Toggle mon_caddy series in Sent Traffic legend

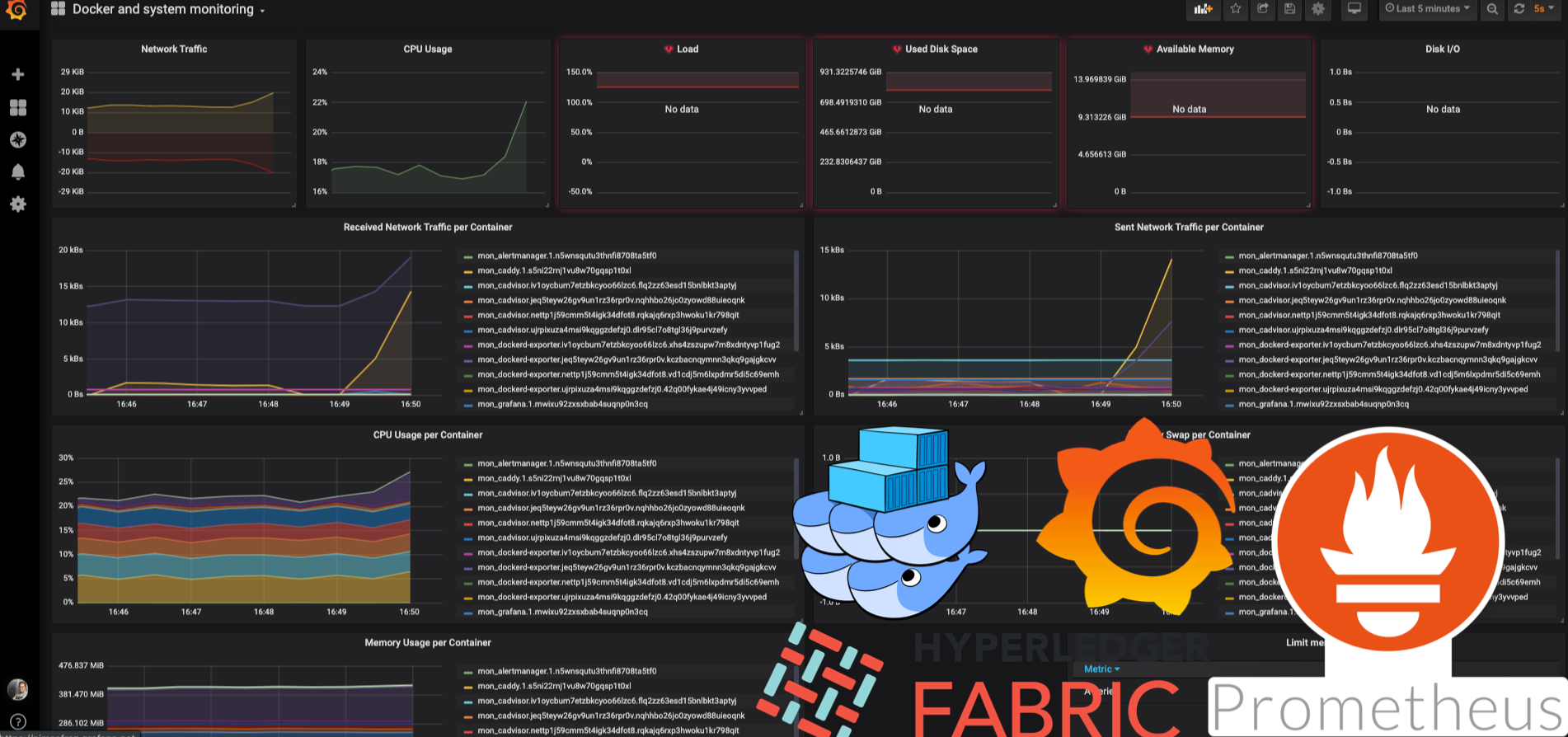pos(1315,271)
